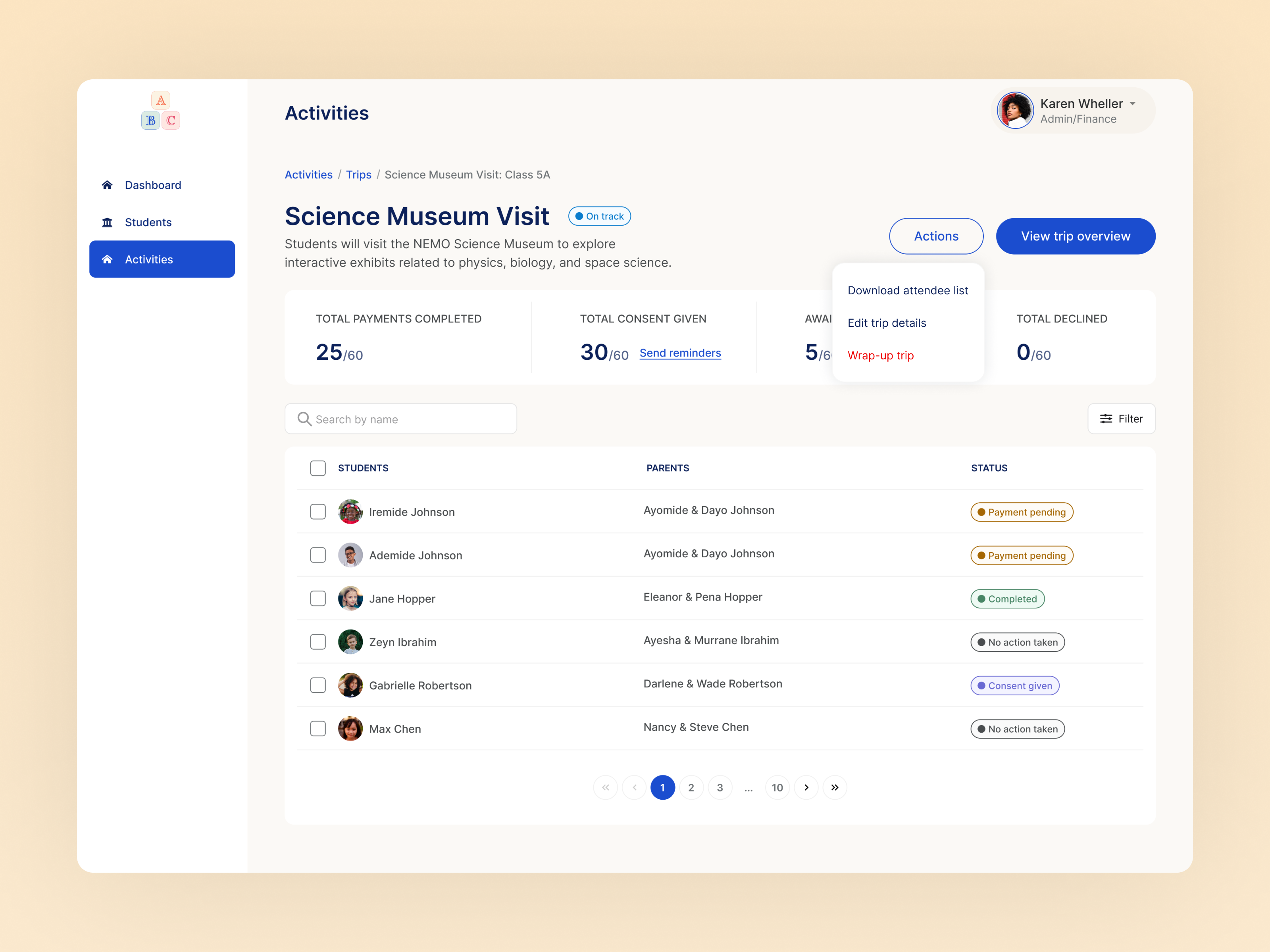Screen dimensions: 1270x952
Task: Click the Total Payments Completed value 25/60
Action: click(339, 352)
